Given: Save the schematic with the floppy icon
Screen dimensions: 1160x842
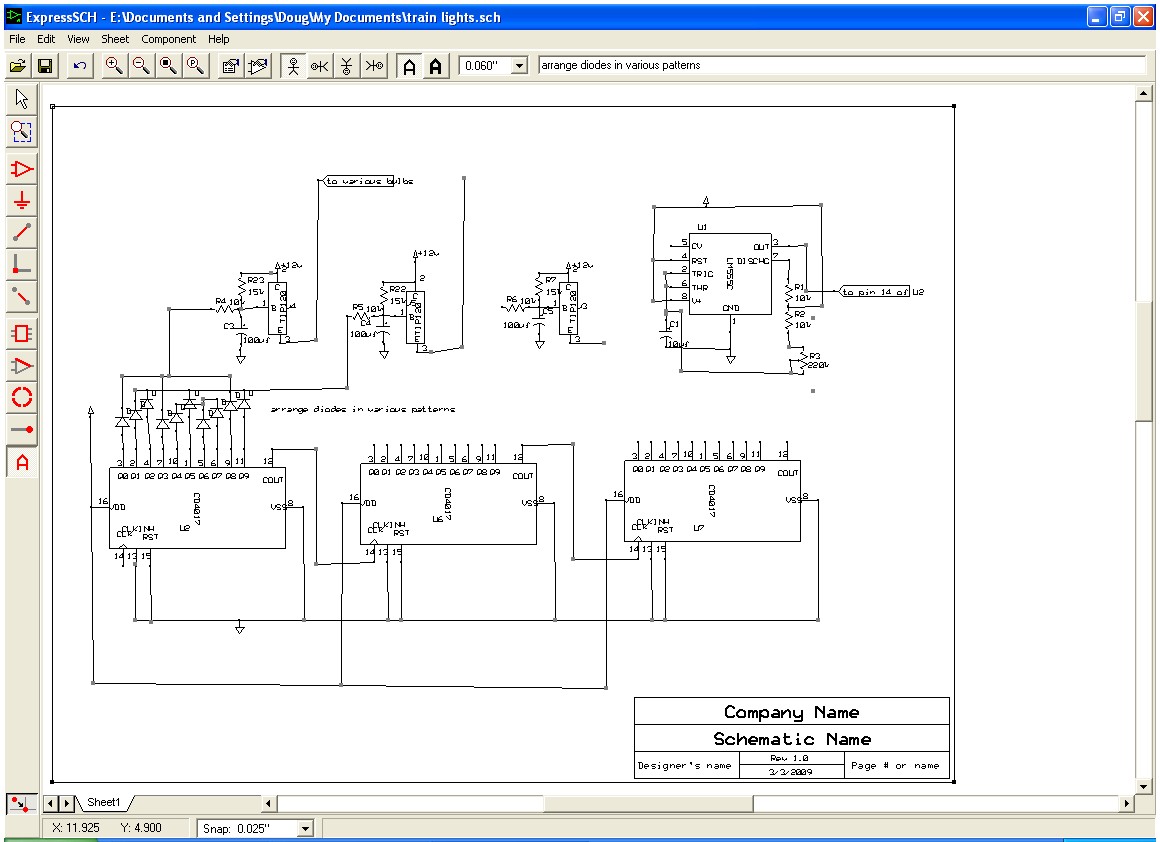Looking at the screenshot, I should (45, 66).
